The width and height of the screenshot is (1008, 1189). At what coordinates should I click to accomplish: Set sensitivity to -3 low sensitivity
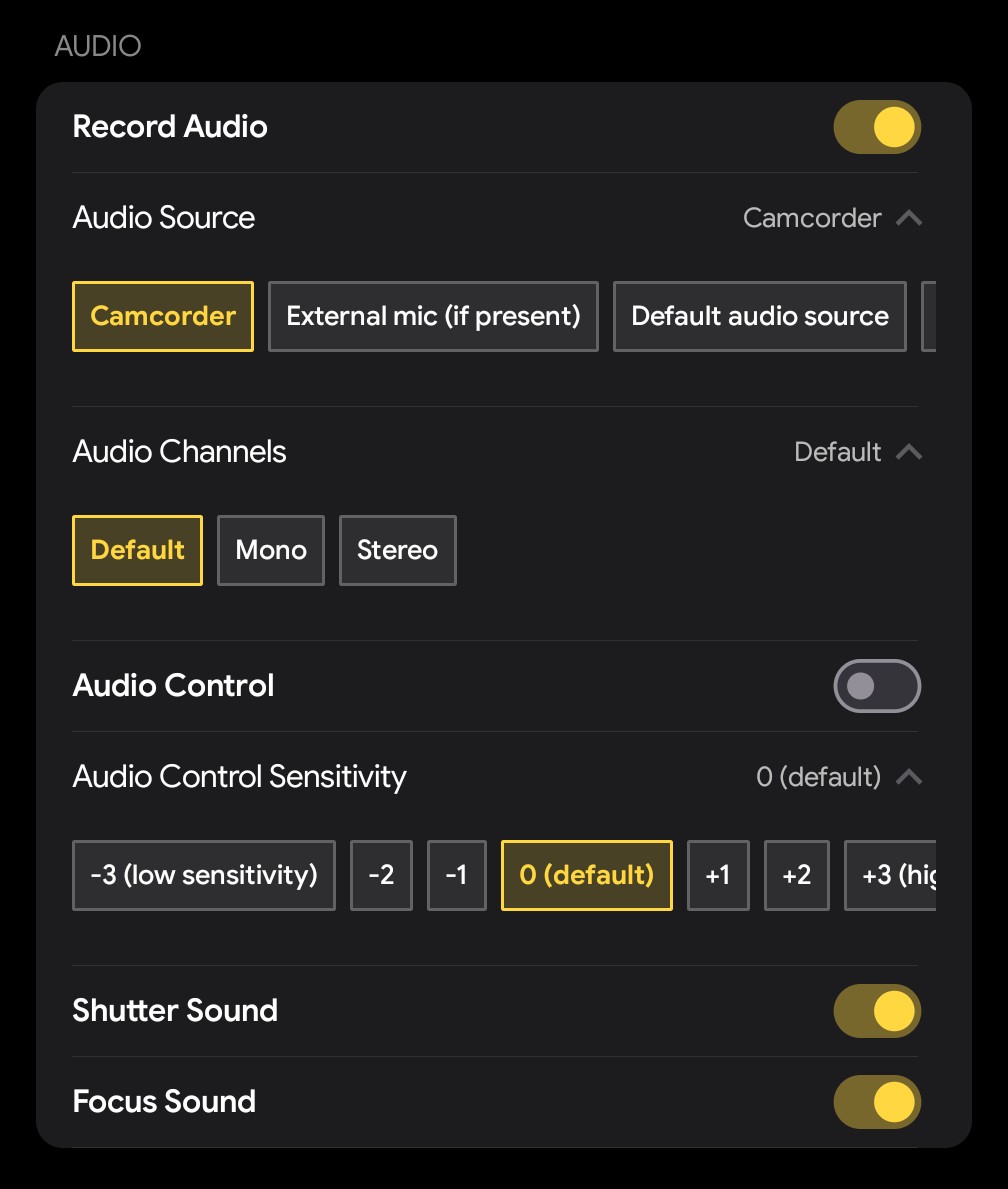coord(203,875)
